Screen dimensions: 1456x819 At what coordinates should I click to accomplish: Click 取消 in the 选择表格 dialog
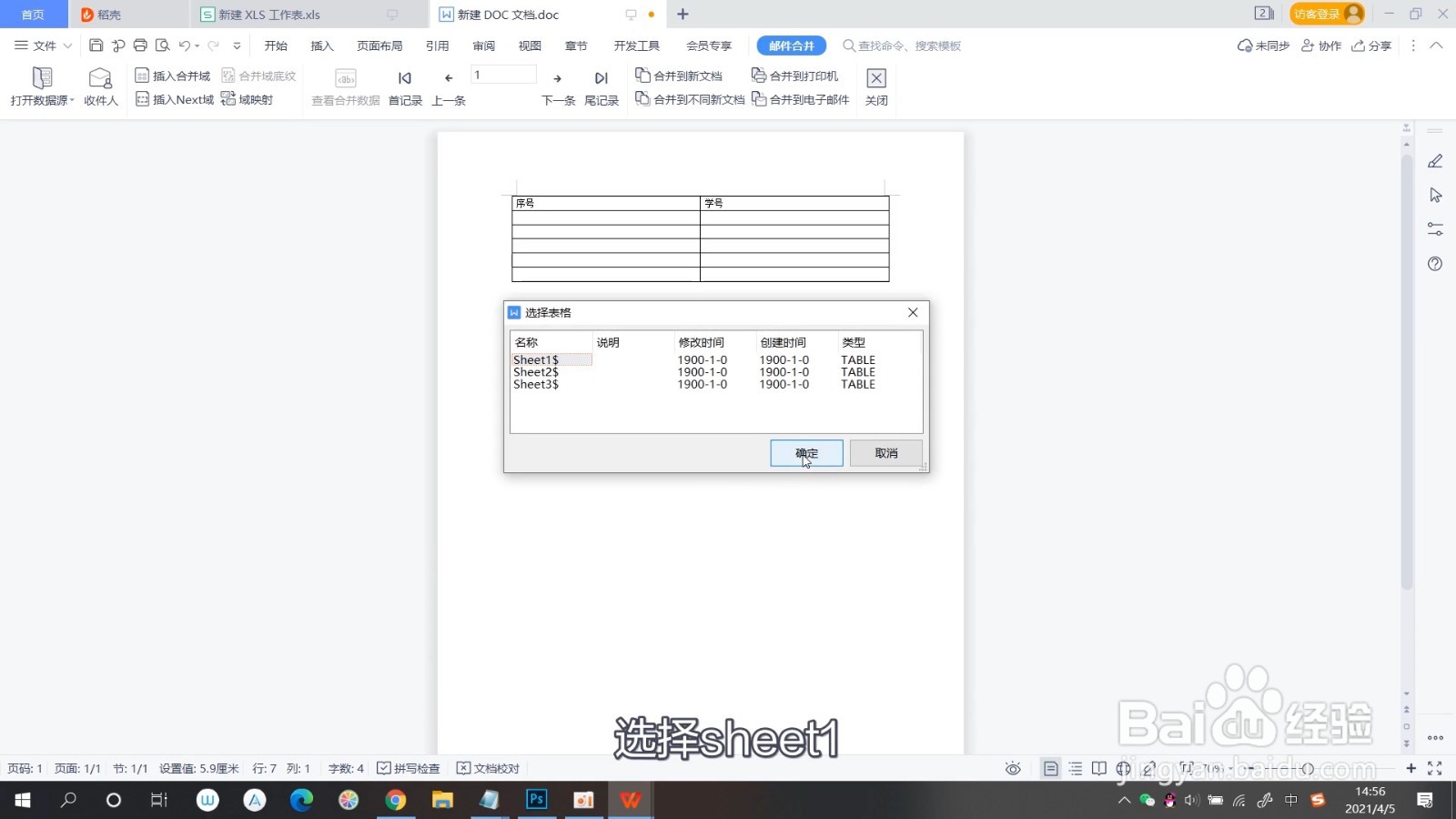[x=886, y=453]
